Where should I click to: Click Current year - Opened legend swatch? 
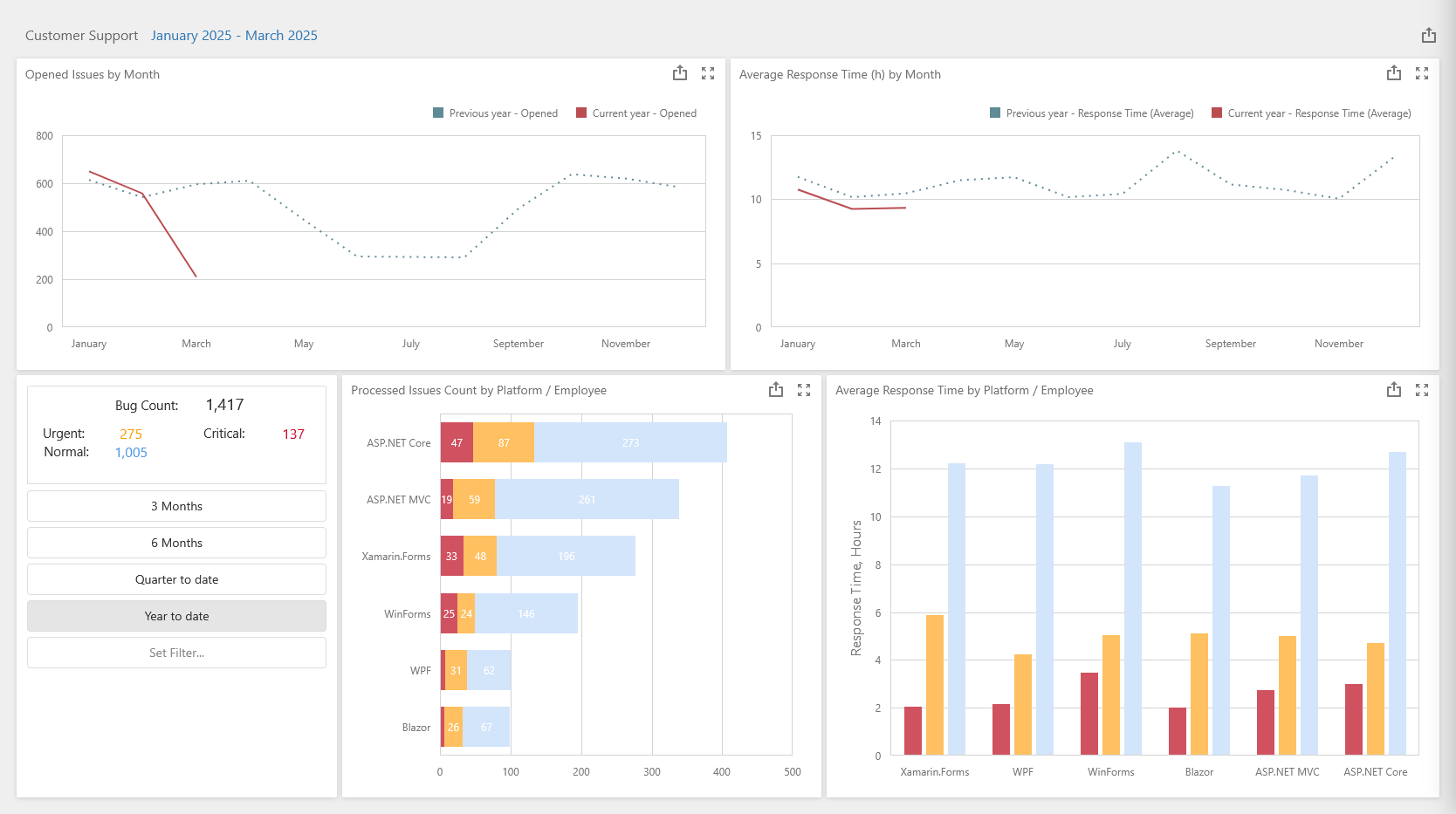click(x=581, y=113)
